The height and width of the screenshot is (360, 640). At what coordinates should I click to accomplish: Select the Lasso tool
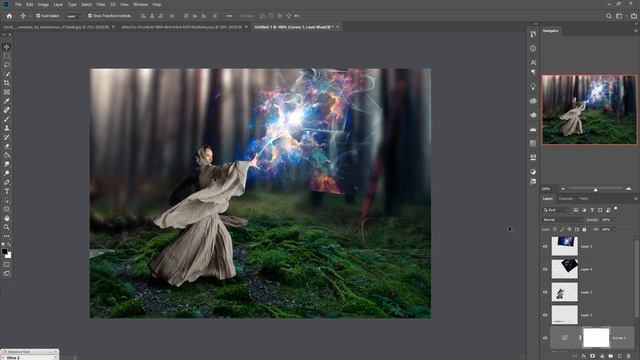coord(7,65)
